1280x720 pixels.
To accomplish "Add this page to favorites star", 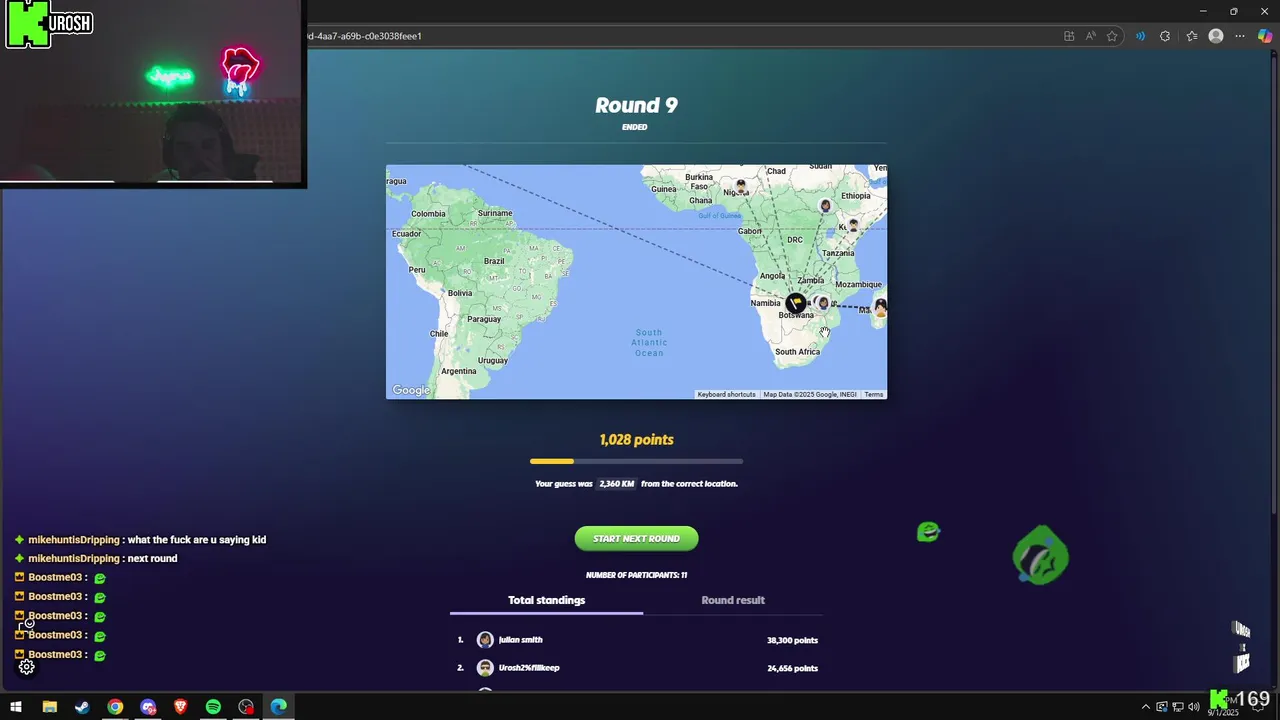I will (1112, 36).
